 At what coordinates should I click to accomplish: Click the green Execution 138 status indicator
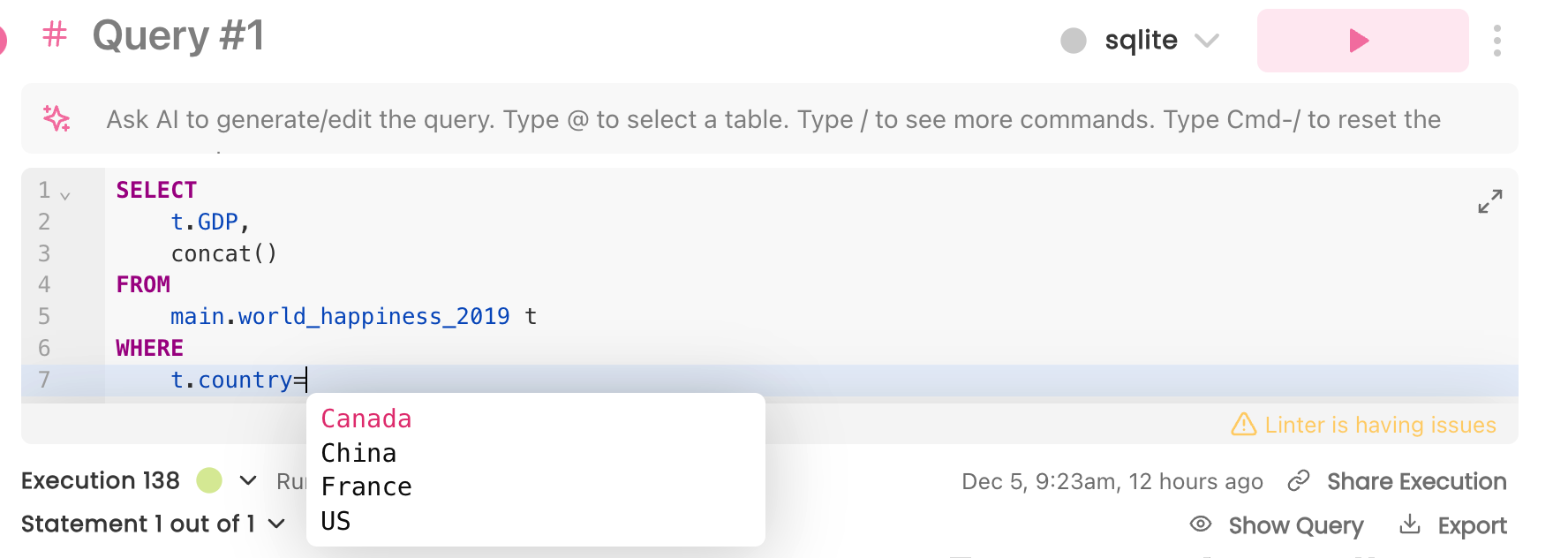209,480
